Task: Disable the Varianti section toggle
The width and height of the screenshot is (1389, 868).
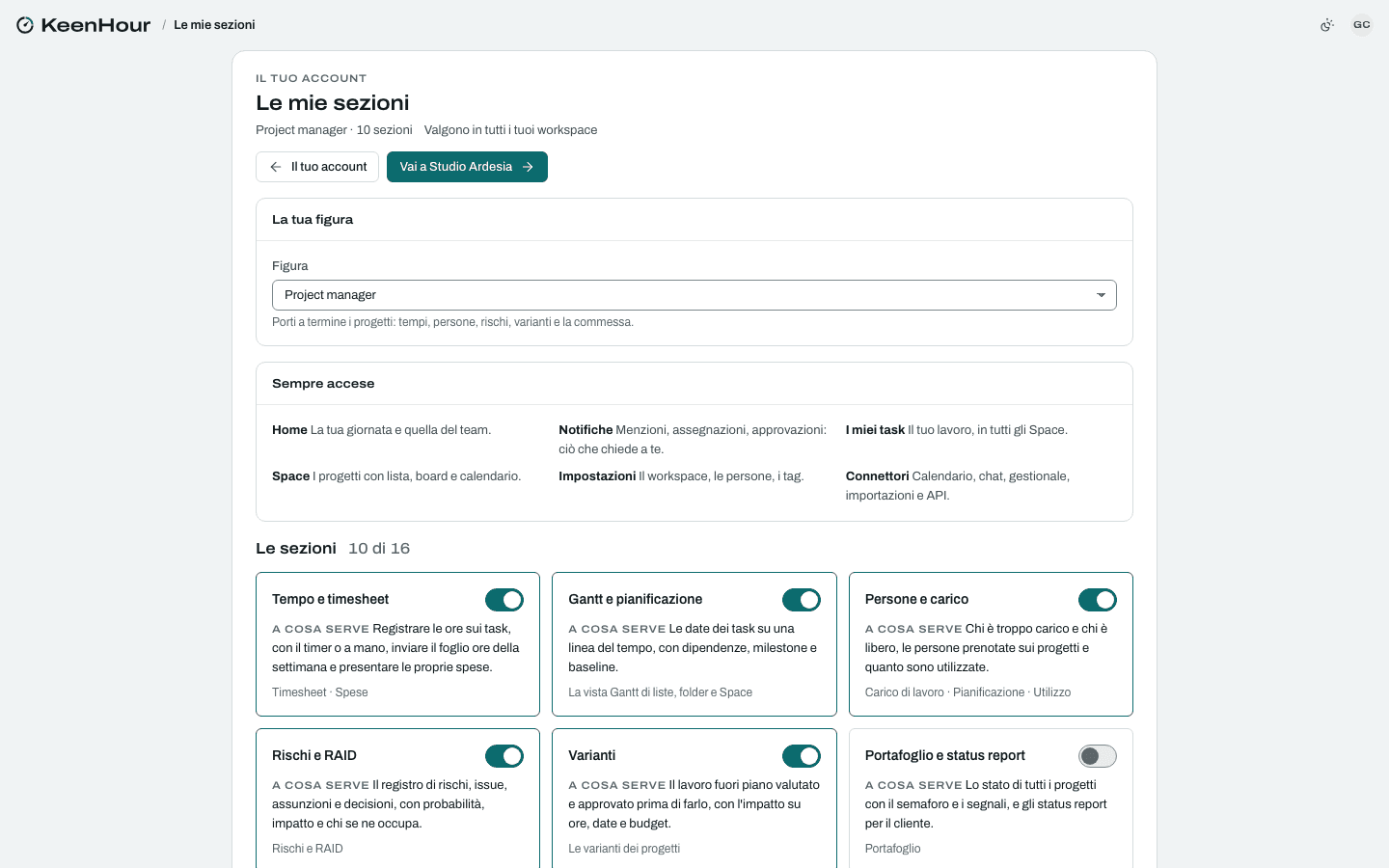Action: [x=802, y=756]
